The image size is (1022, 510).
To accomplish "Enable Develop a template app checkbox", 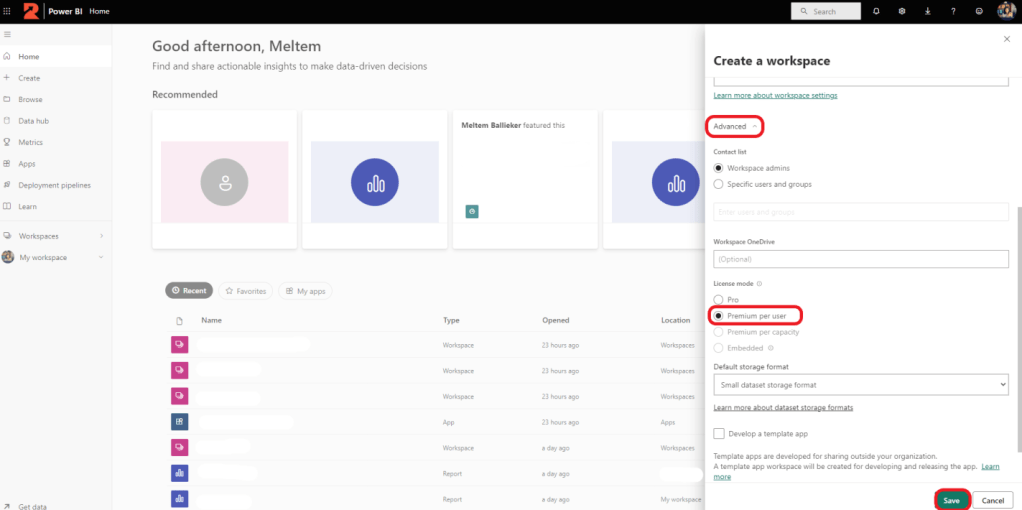I will (x=719, y=433).
